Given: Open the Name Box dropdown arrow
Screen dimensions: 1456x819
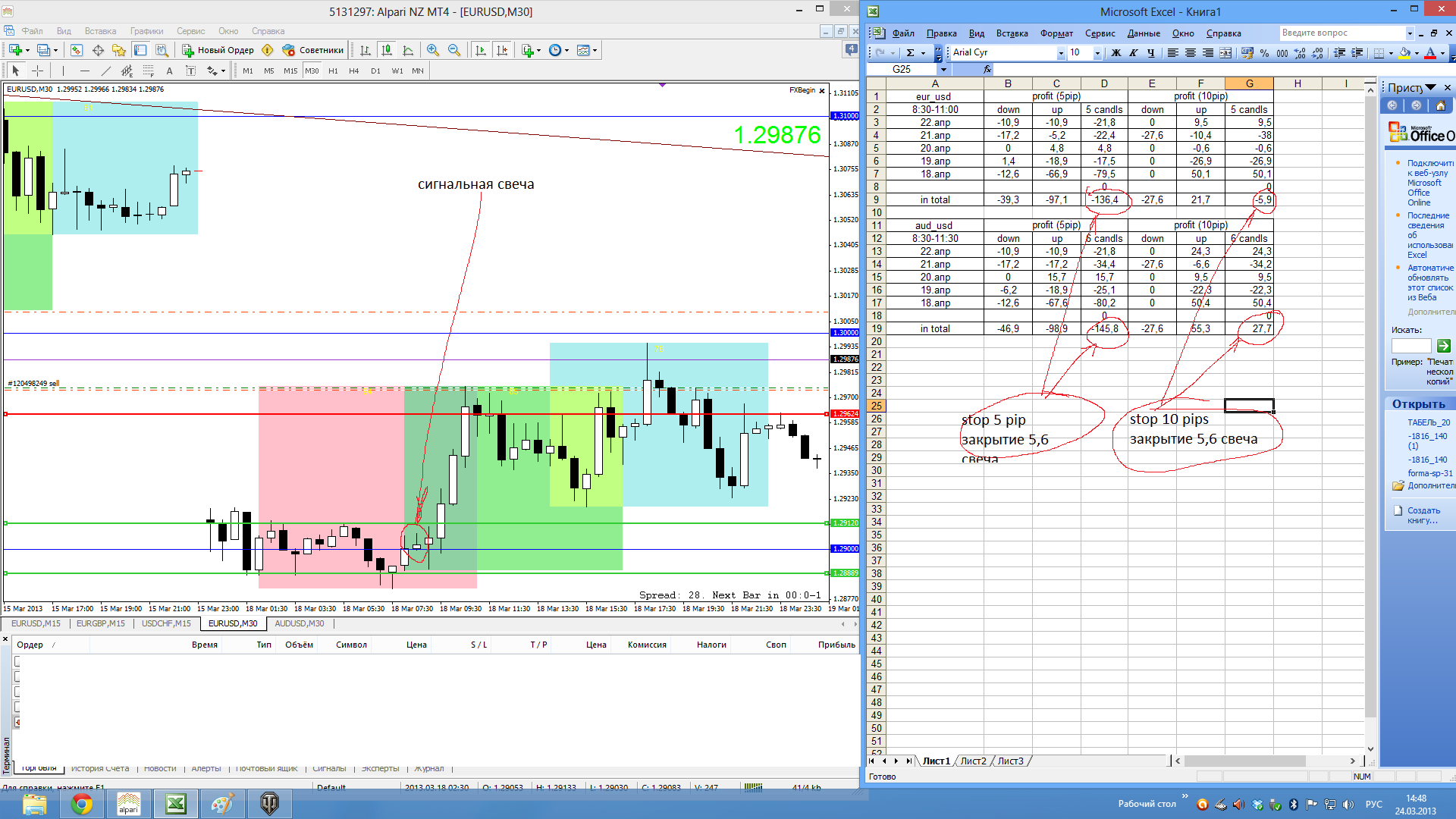Looking at the screenshot, I should [x=943, y=69].
